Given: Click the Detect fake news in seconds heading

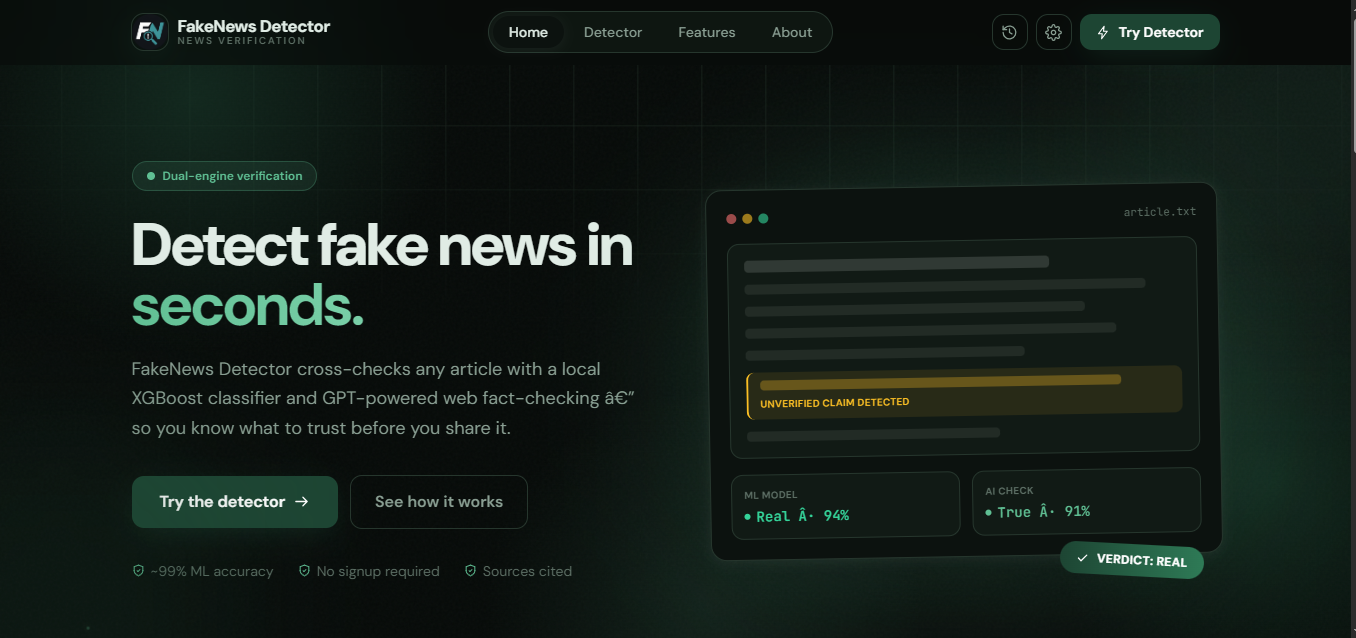Looking at the screenshot, I should (382, 275).
